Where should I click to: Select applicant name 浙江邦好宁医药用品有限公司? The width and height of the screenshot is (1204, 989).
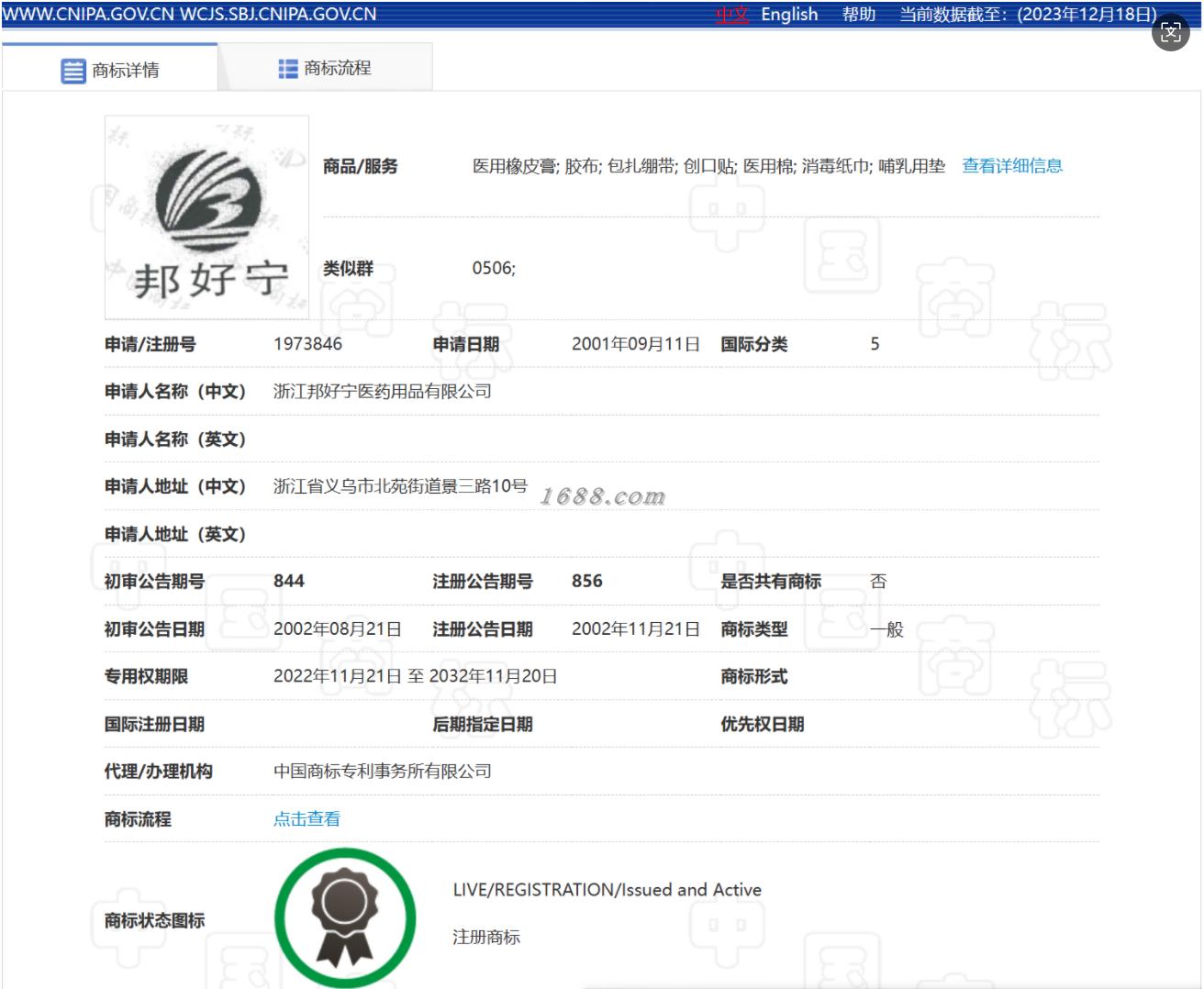tap(383, 392)
